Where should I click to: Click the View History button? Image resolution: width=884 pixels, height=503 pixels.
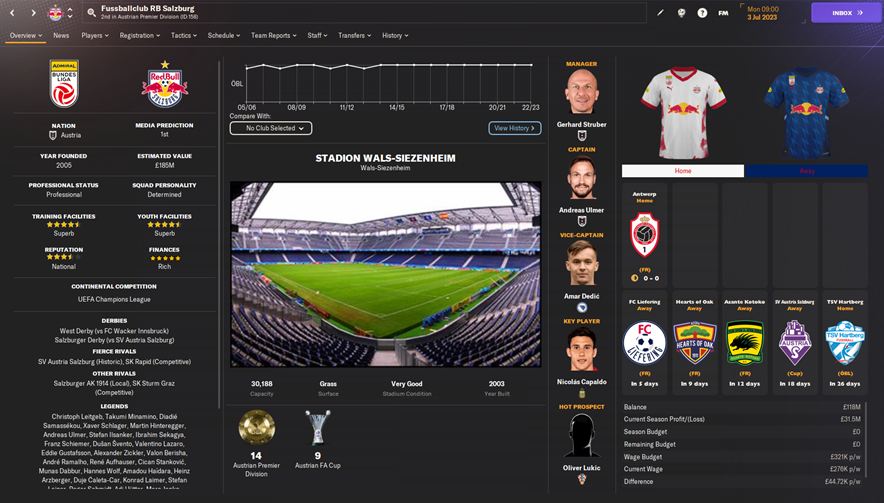[x=515, y=129]
